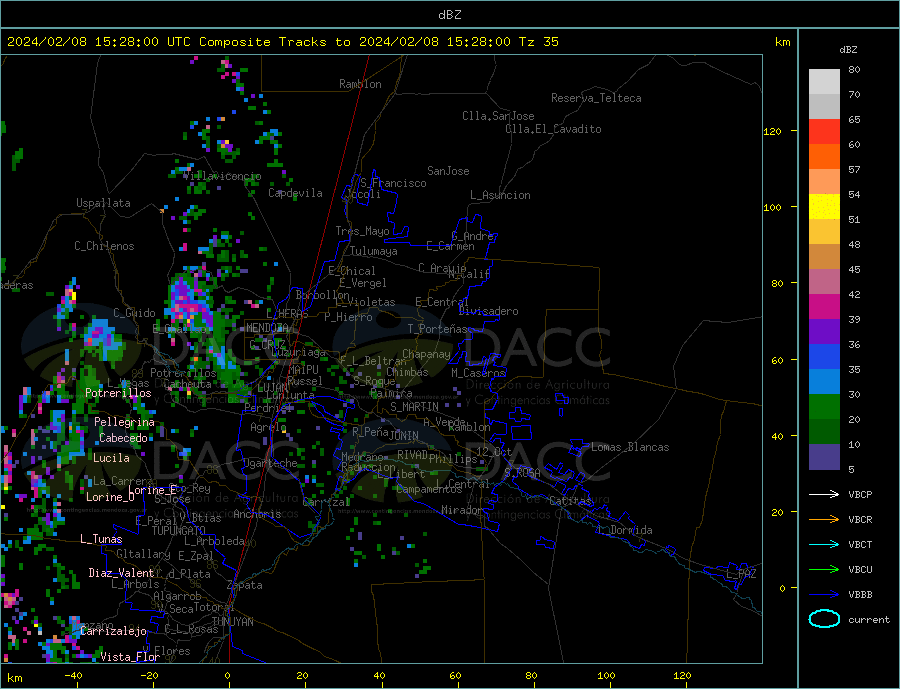Click the L_PAZ label at lower right
The width and height of the screenshot is (900, 689).
(741, 574)
